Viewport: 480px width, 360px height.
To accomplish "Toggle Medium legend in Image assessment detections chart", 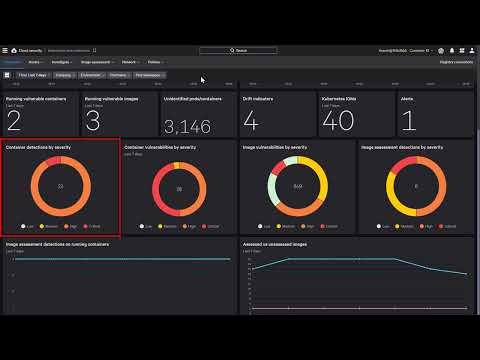I will tap(404, 226).
